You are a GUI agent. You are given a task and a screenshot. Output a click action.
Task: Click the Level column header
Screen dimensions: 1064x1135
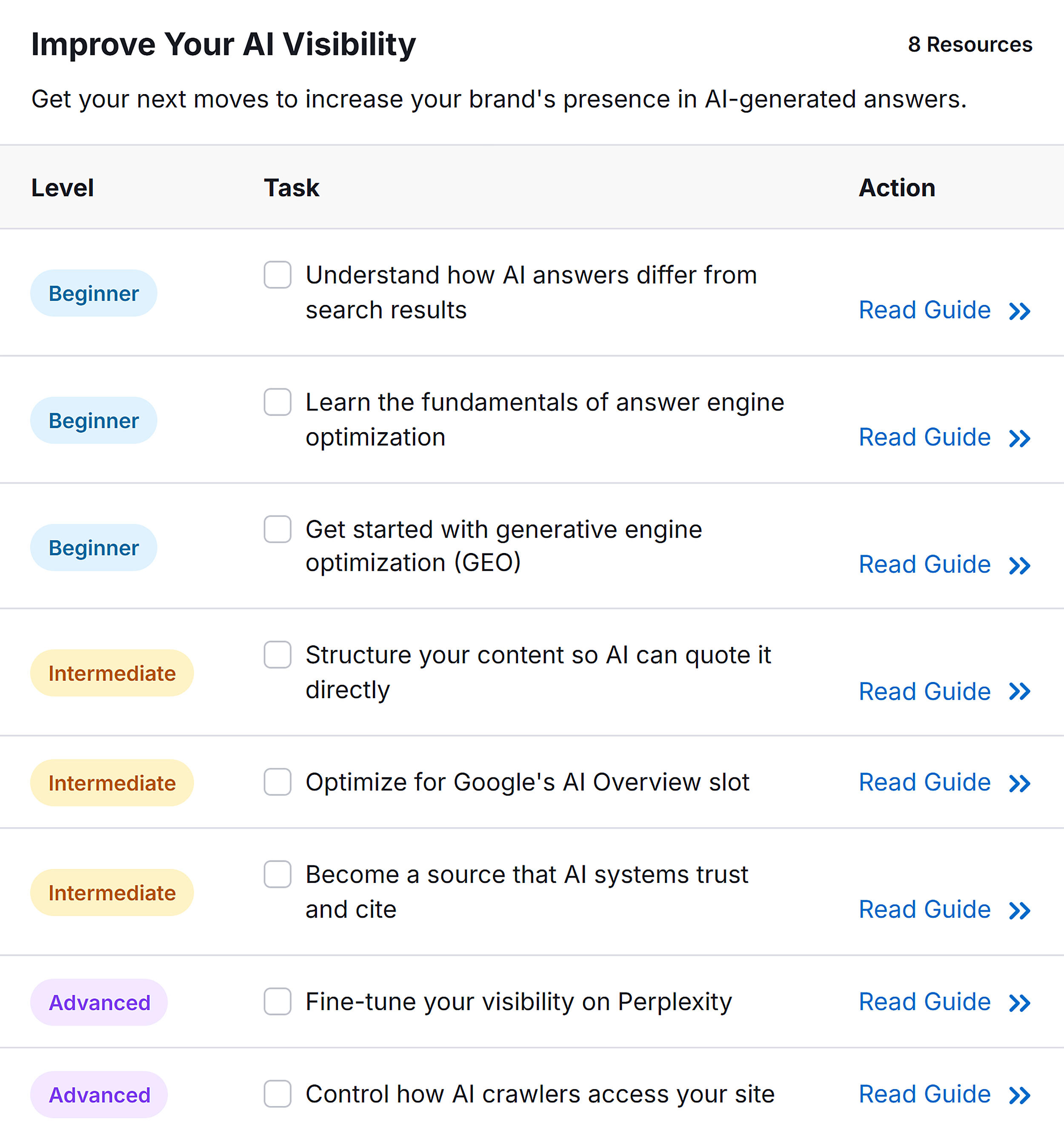click(x=63, y=188)
